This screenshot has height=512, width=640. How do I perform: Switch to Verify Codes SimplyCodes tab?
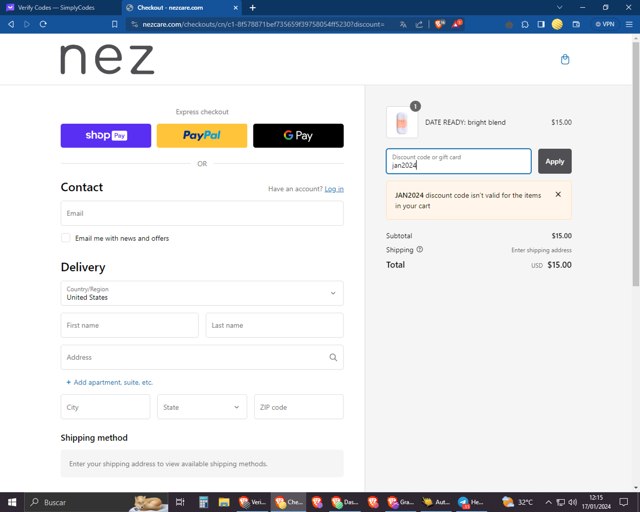click(56, 7)
